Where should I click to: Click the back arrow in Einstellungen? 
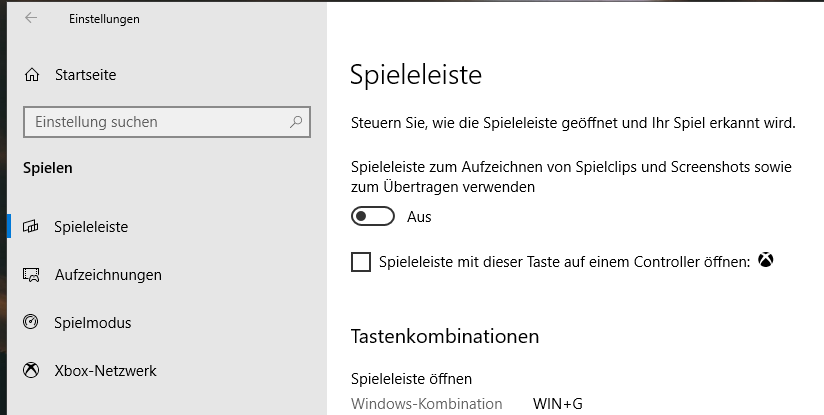[31, 18]
